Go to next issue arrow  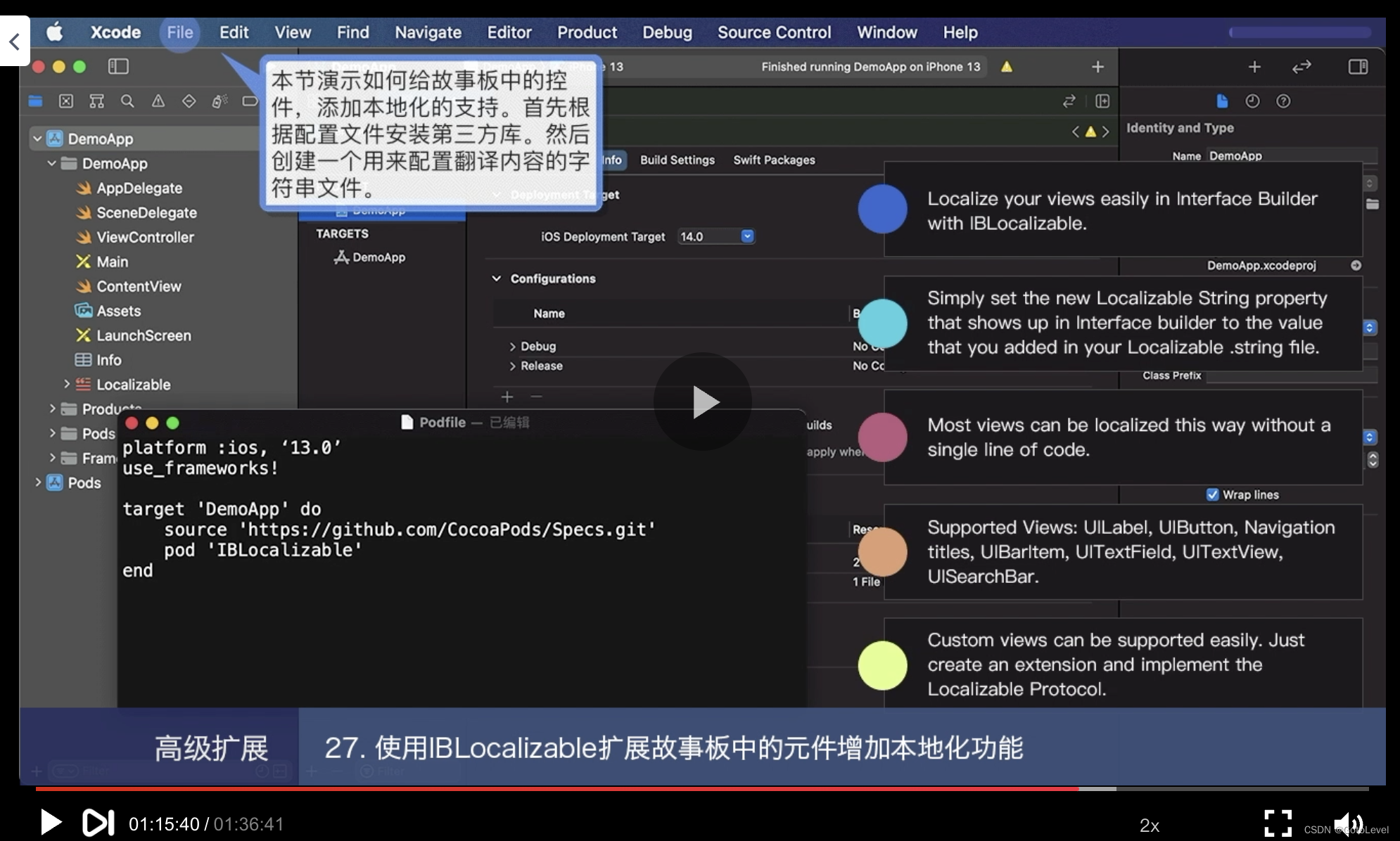coord(1106,131)
